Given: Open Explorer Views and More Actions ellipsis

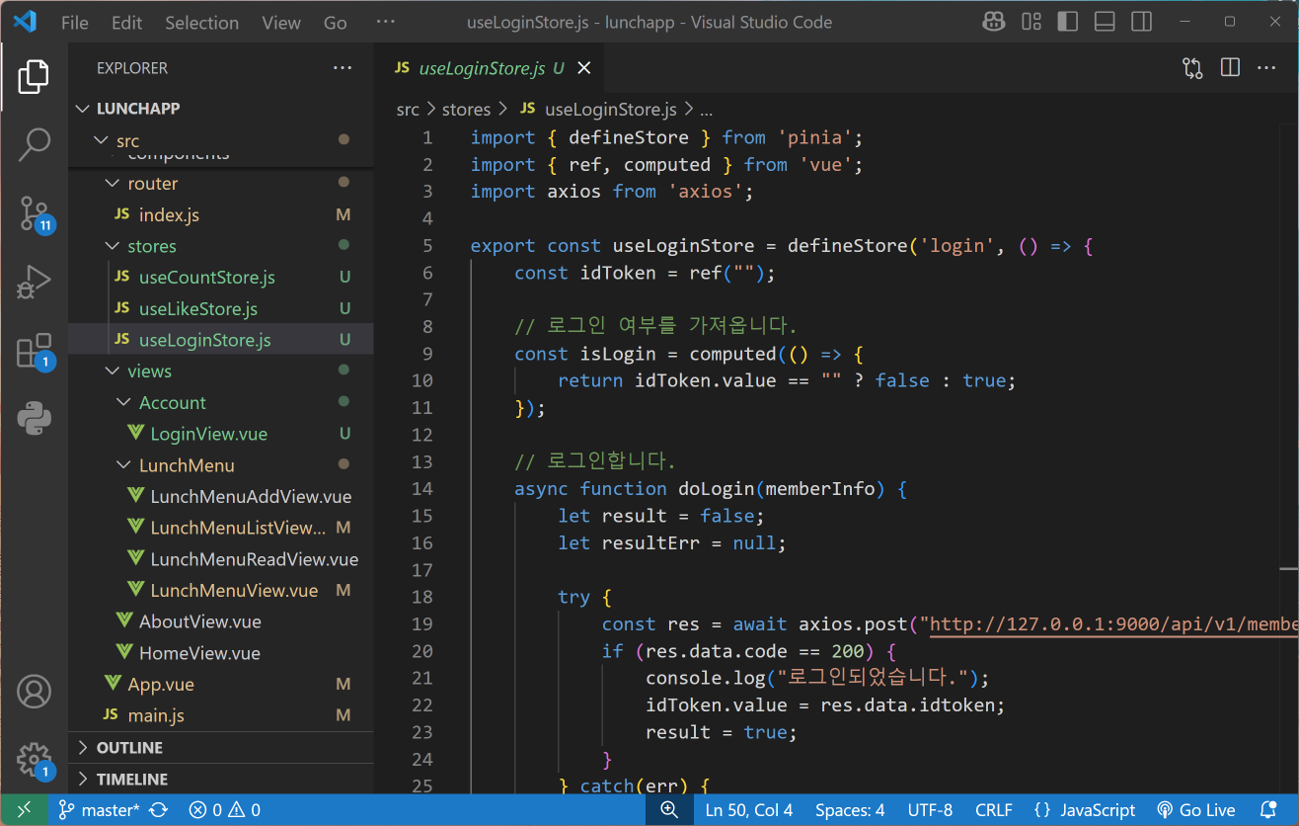Looking at the screenshot, I should (343, 68).
